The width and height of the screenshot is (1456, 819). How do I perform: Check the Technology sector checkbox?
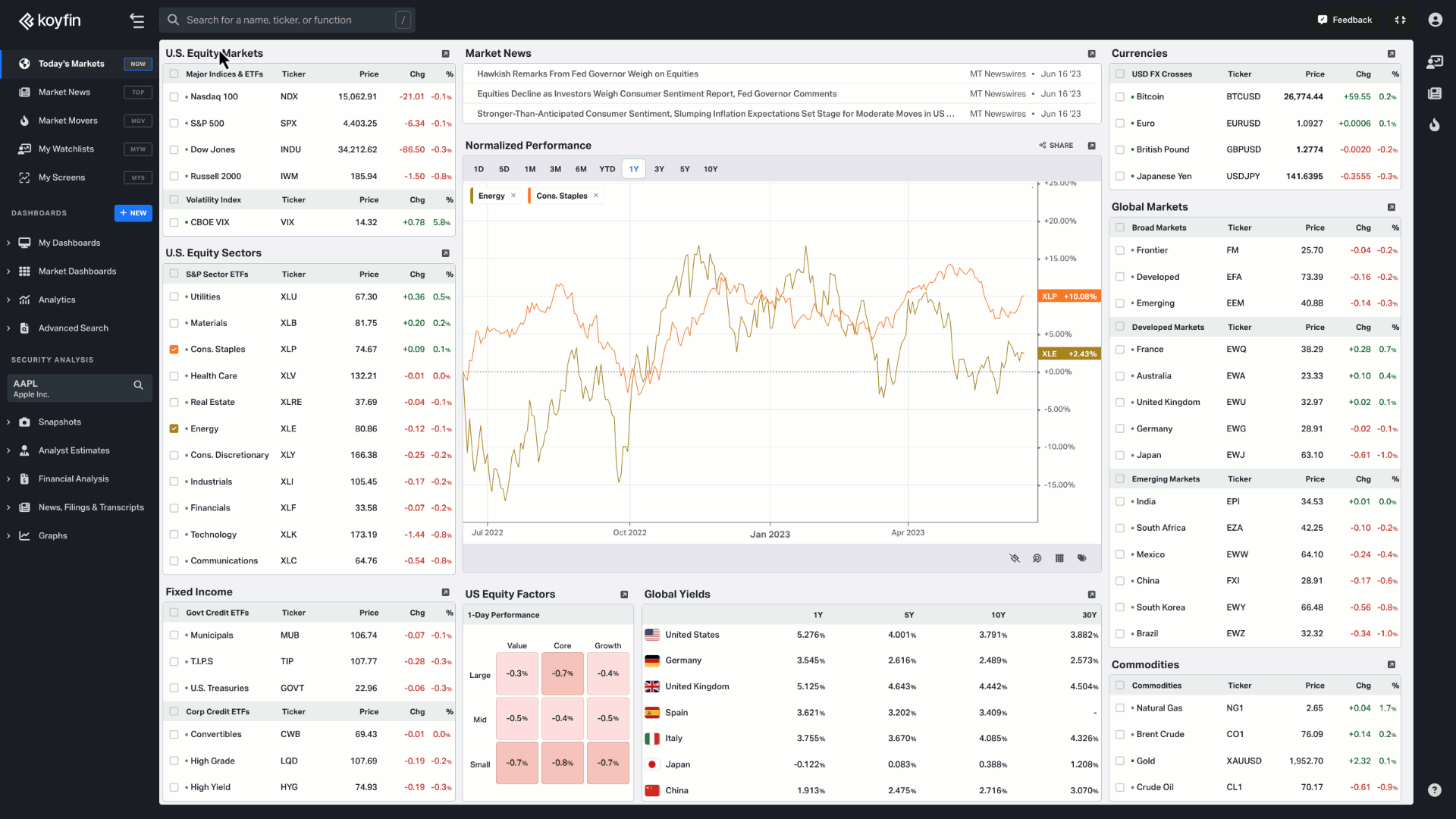pyautogui.click(x=174, y=535)
